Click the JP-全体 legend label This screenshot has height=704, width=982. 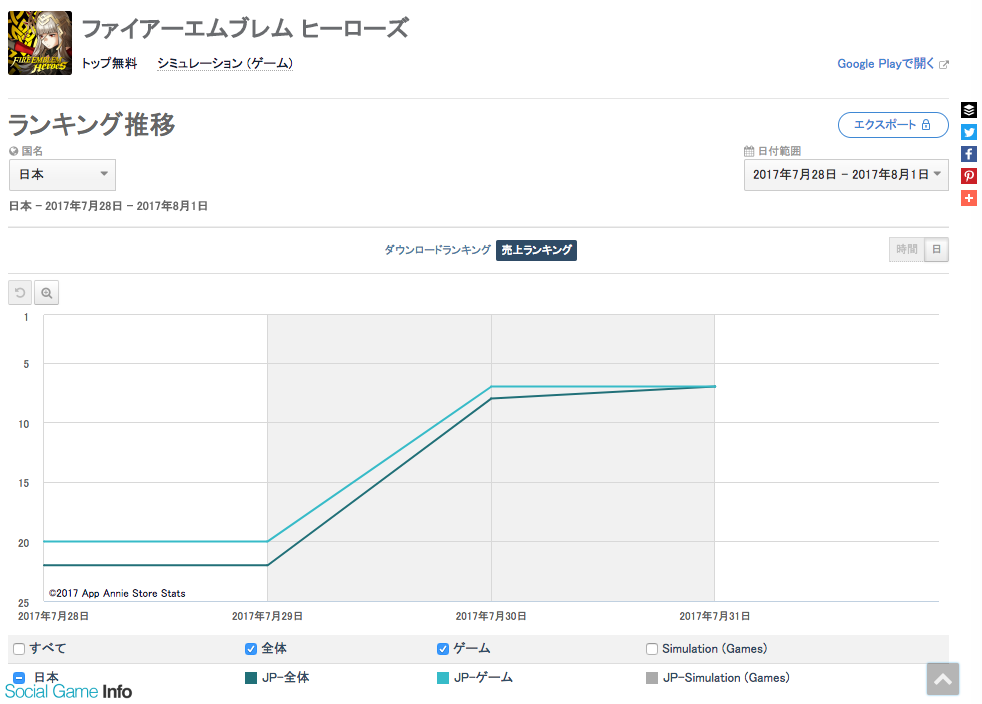click(x=286, y=678)
